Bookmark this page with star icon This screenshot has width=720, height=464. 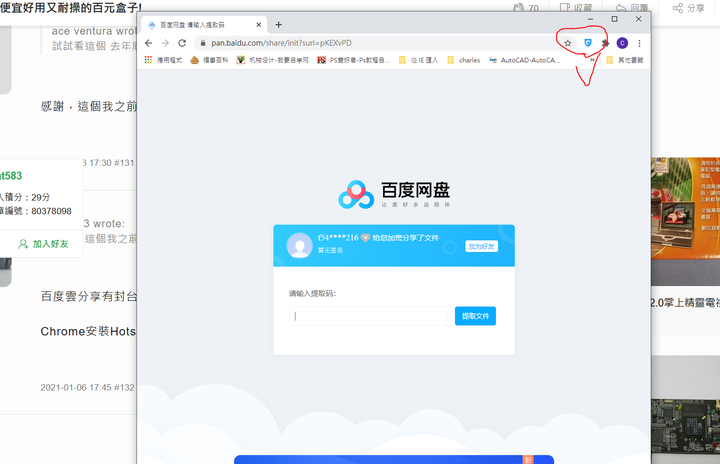coord(568,43)
